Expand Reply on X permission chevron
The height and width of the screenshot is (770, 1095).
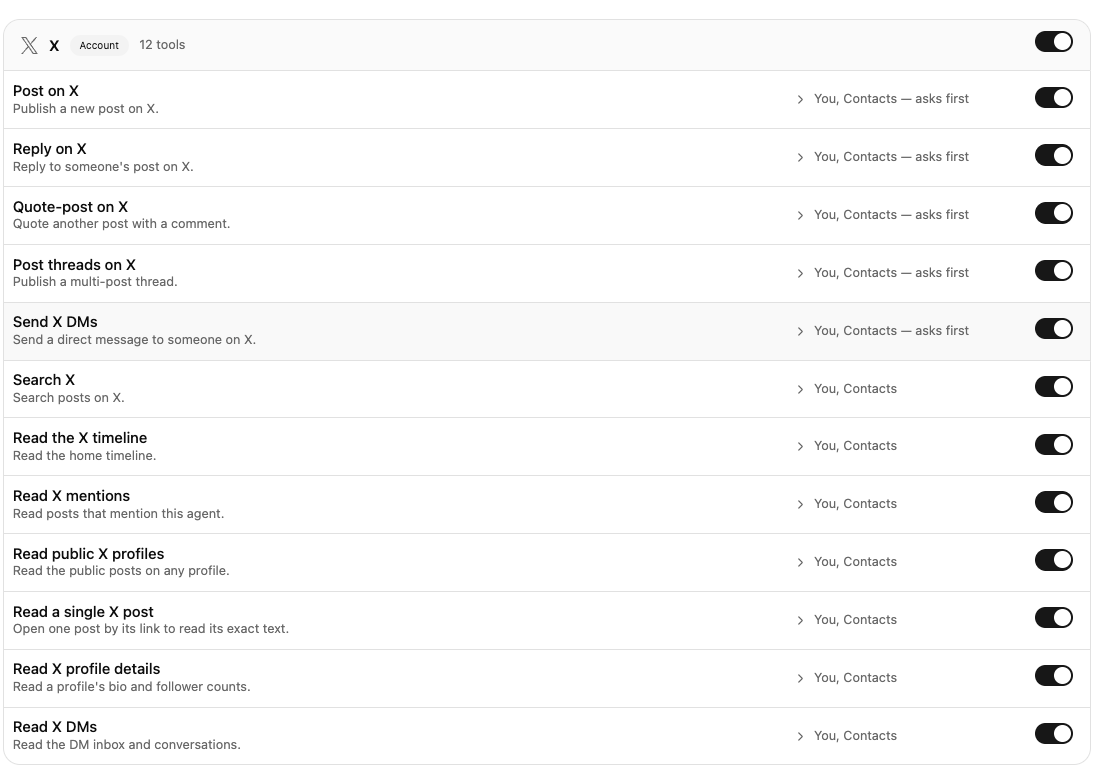pos(800,158)
